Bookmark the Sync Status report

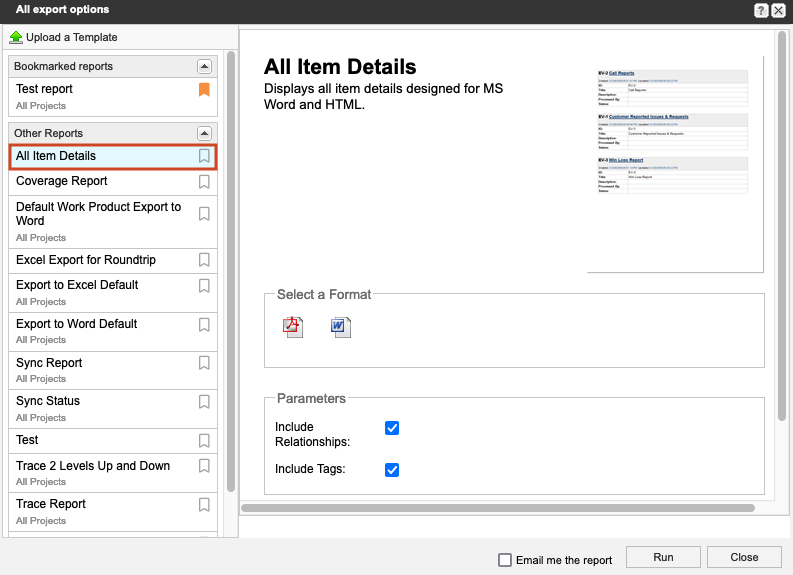(204, 402)
